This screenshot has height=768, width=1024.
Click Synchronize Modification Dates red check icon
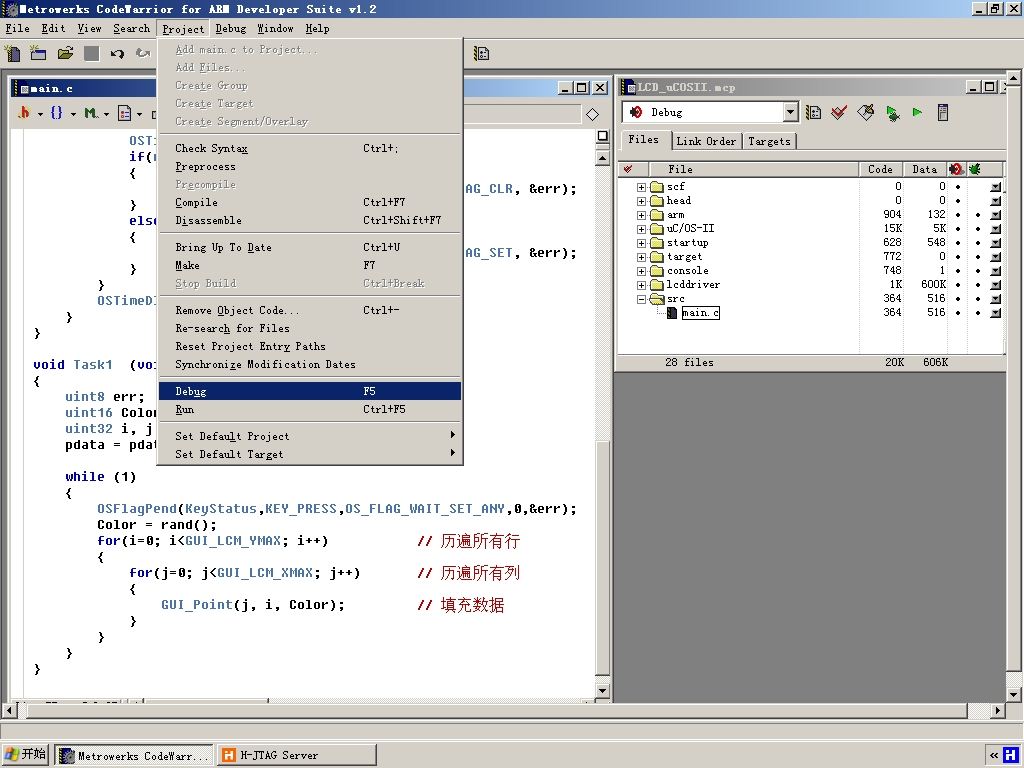coord(839,112)
